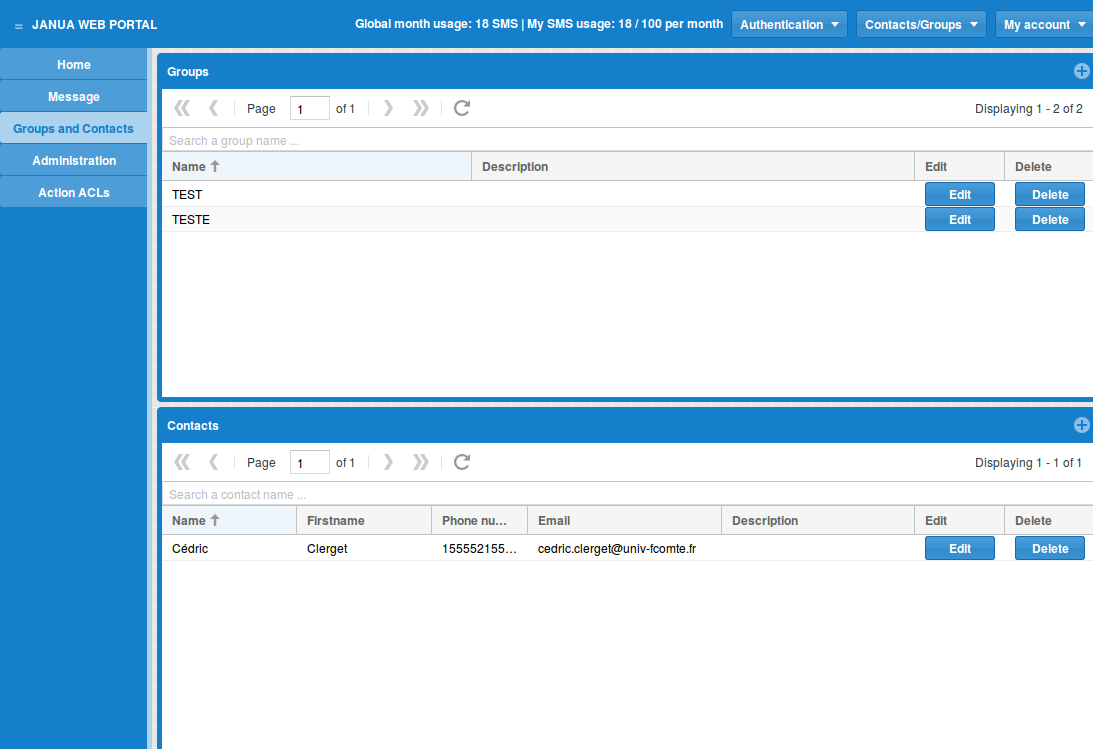The image size is (1093, 749).
Task: Sort groups by Name column header
Action: coord(316,167)
